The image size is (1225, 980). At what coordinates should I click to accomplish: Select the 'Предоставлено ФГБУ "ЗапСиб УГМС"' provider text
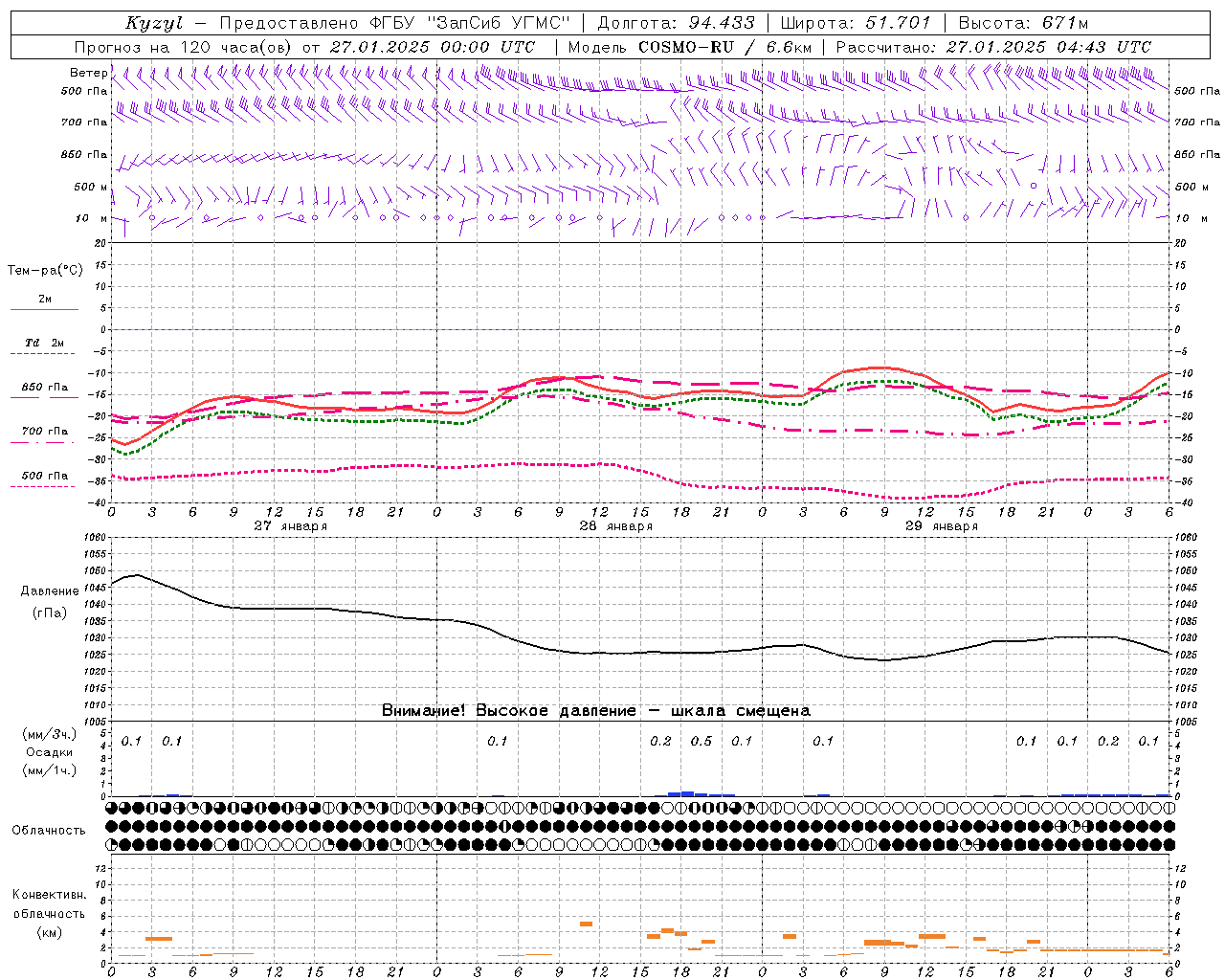tap(395, 23)
